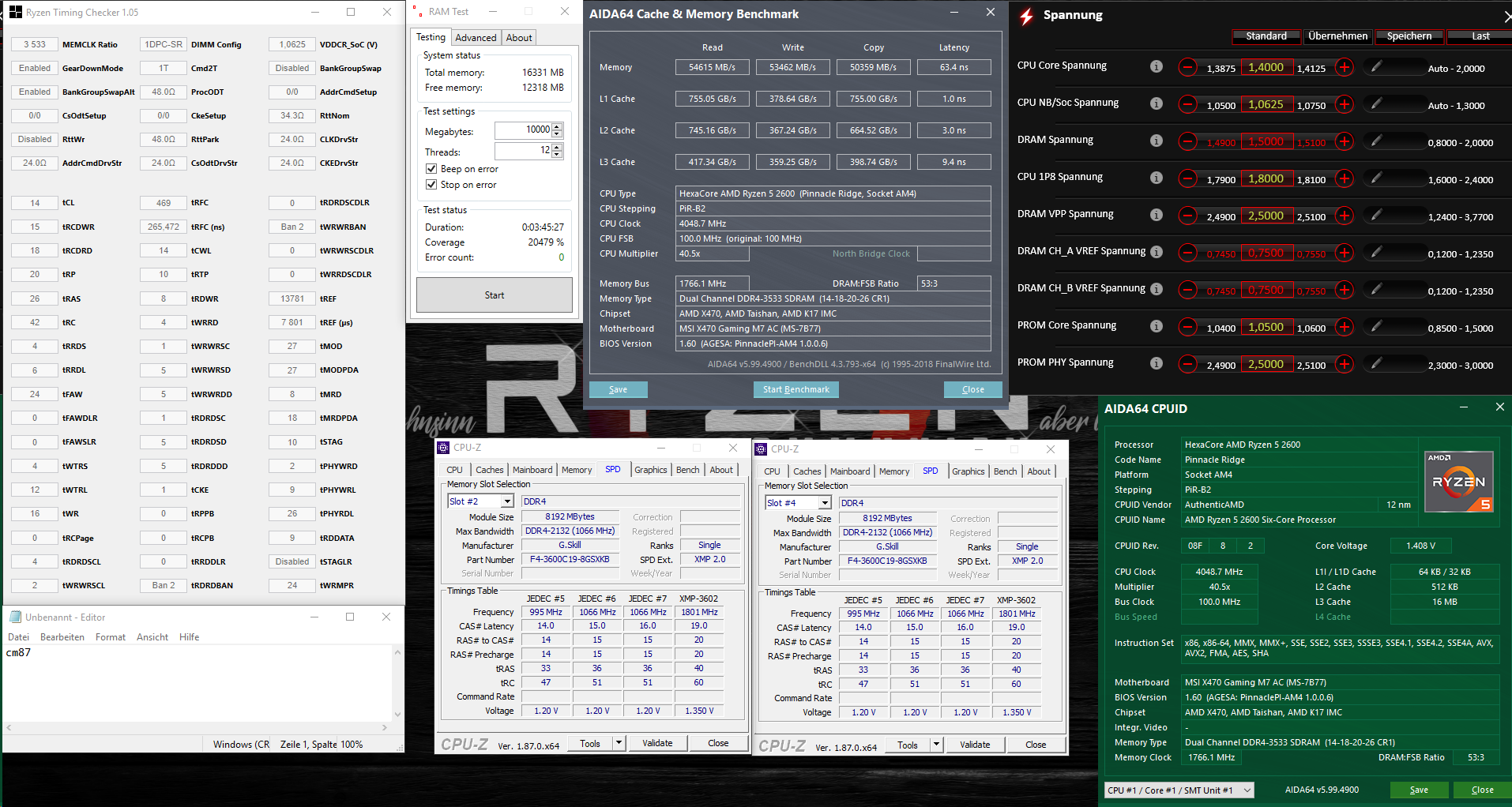Screen dimensions: 1512x807
Task: Click the Editor vertical scrollbar
Action: (x=397, y=682)
